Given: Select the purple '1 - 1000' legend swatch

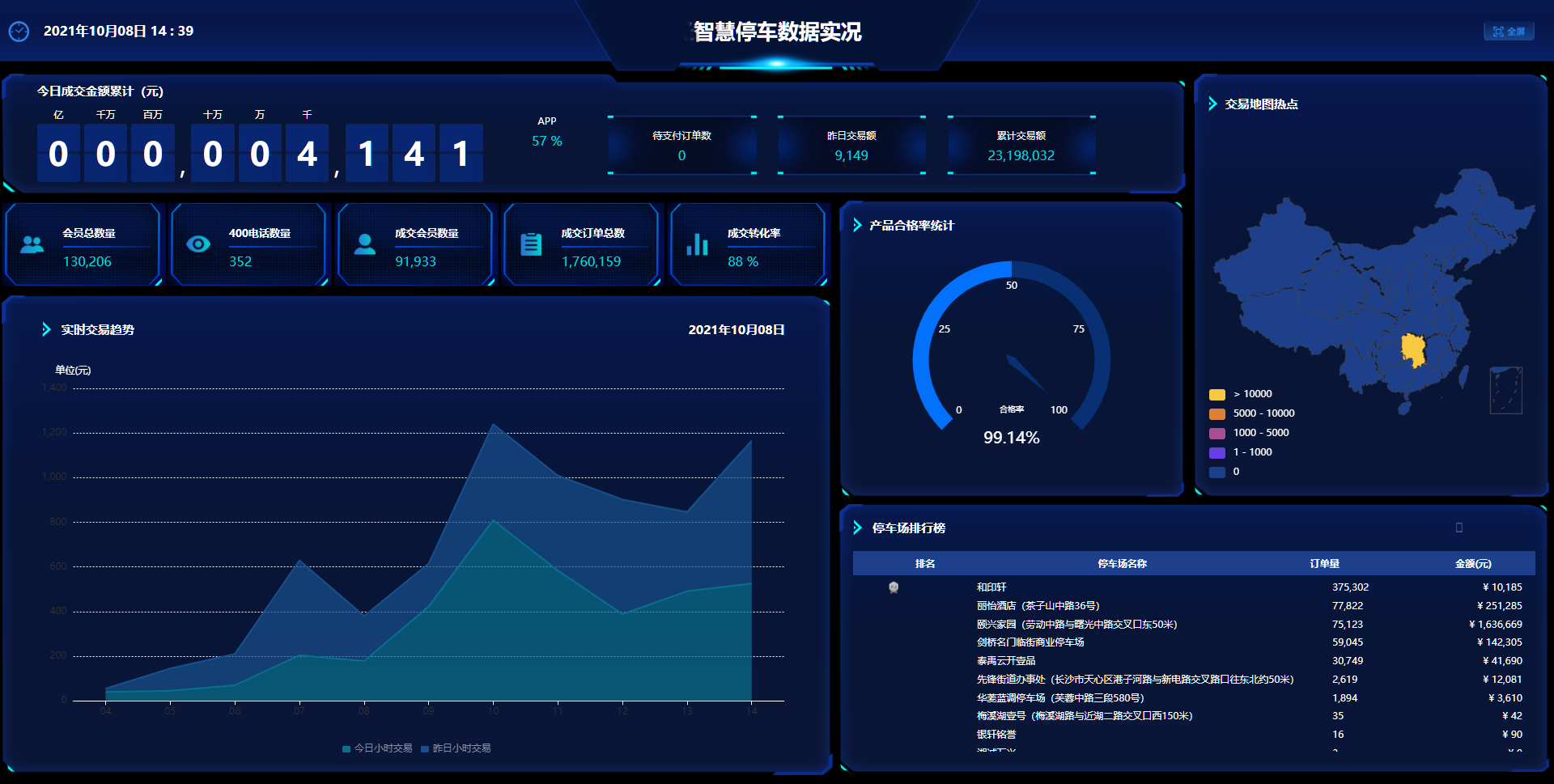Looking at the screenshot, I should click(x=1217, y=452).
